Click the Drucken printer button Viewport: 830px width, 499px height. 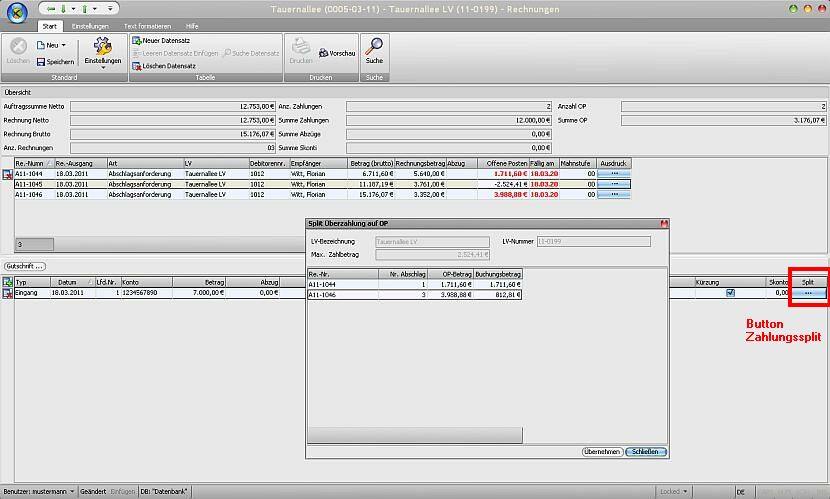[x=301, y=51]
